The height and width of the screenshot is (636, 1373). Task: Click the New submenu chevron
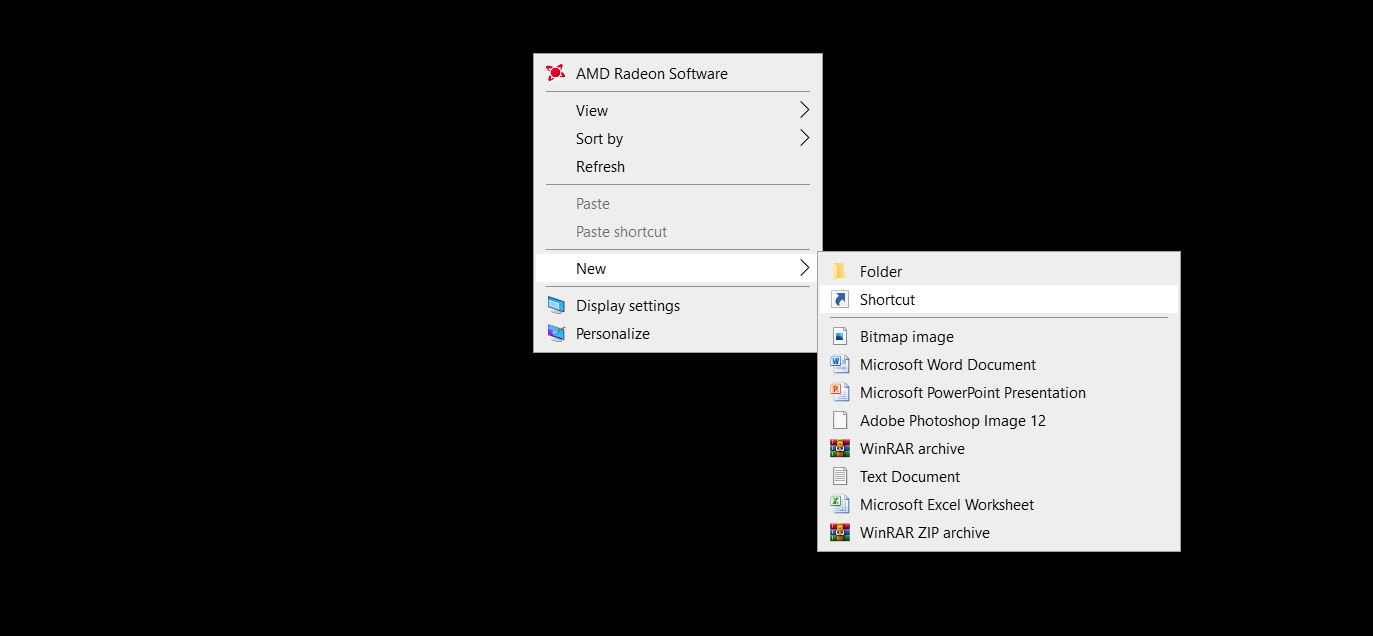tap(804, 268)
